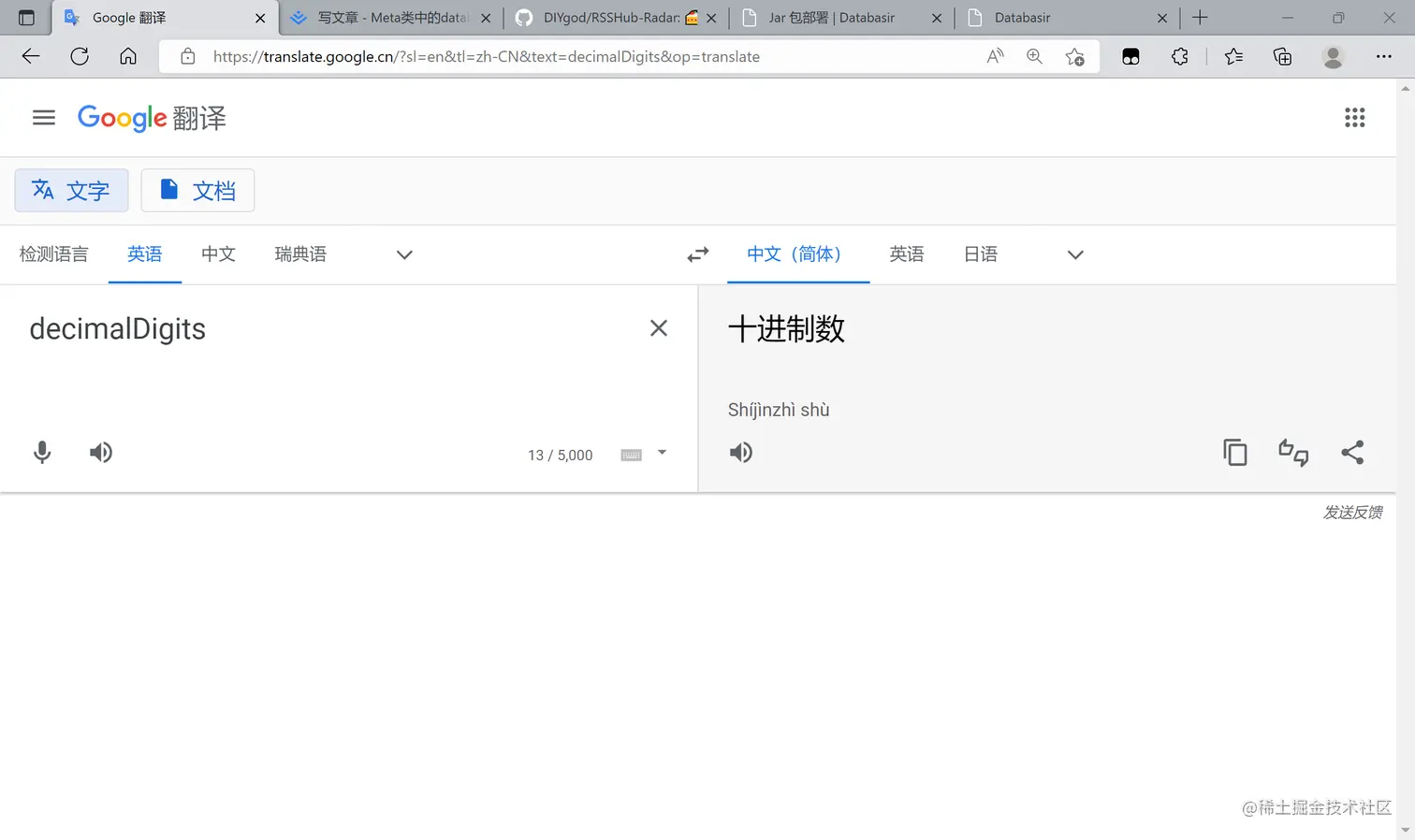1415x840 pixels.
Task: Choose 英语 as source language
Action: pos(145,254)
